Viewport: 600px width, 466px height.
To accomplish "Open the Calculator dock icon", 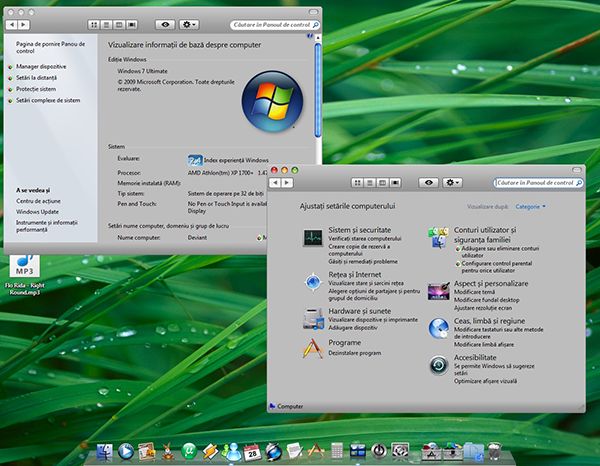I will (337, 451).
